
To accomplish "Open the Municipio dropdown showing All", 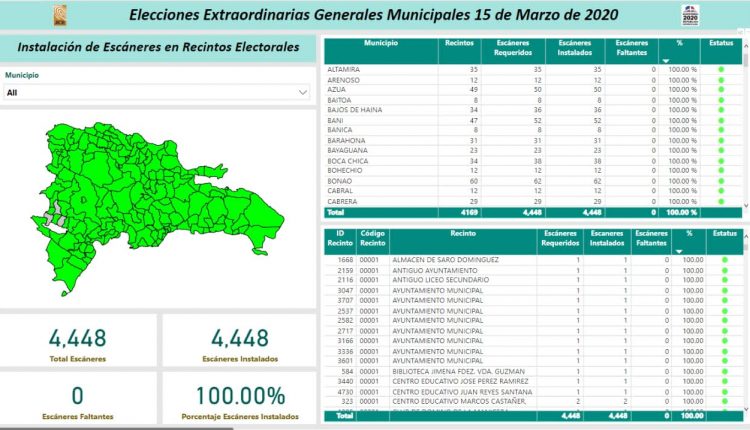I will [155, 92].
